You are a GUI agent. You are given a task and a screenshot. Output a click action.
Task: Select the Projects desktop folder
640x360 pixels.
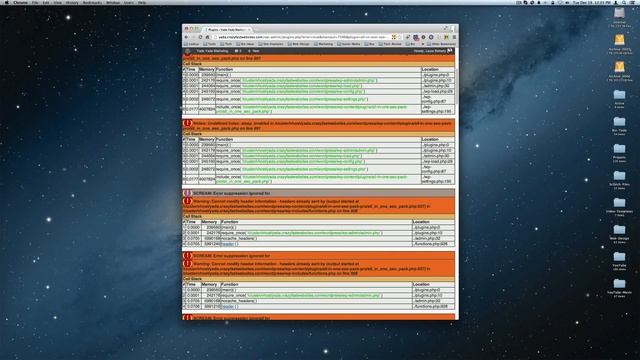(x=619, y=149)
